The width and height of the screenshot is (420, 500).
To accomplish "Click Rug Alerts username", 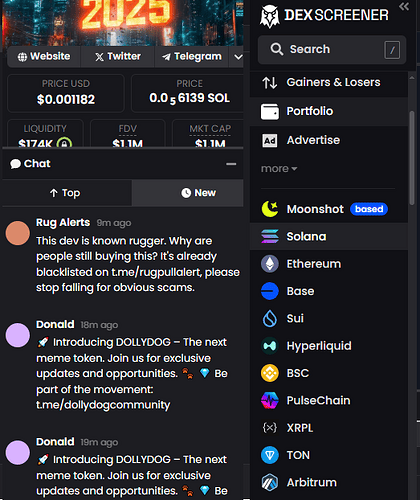I will tap(63, 222).
